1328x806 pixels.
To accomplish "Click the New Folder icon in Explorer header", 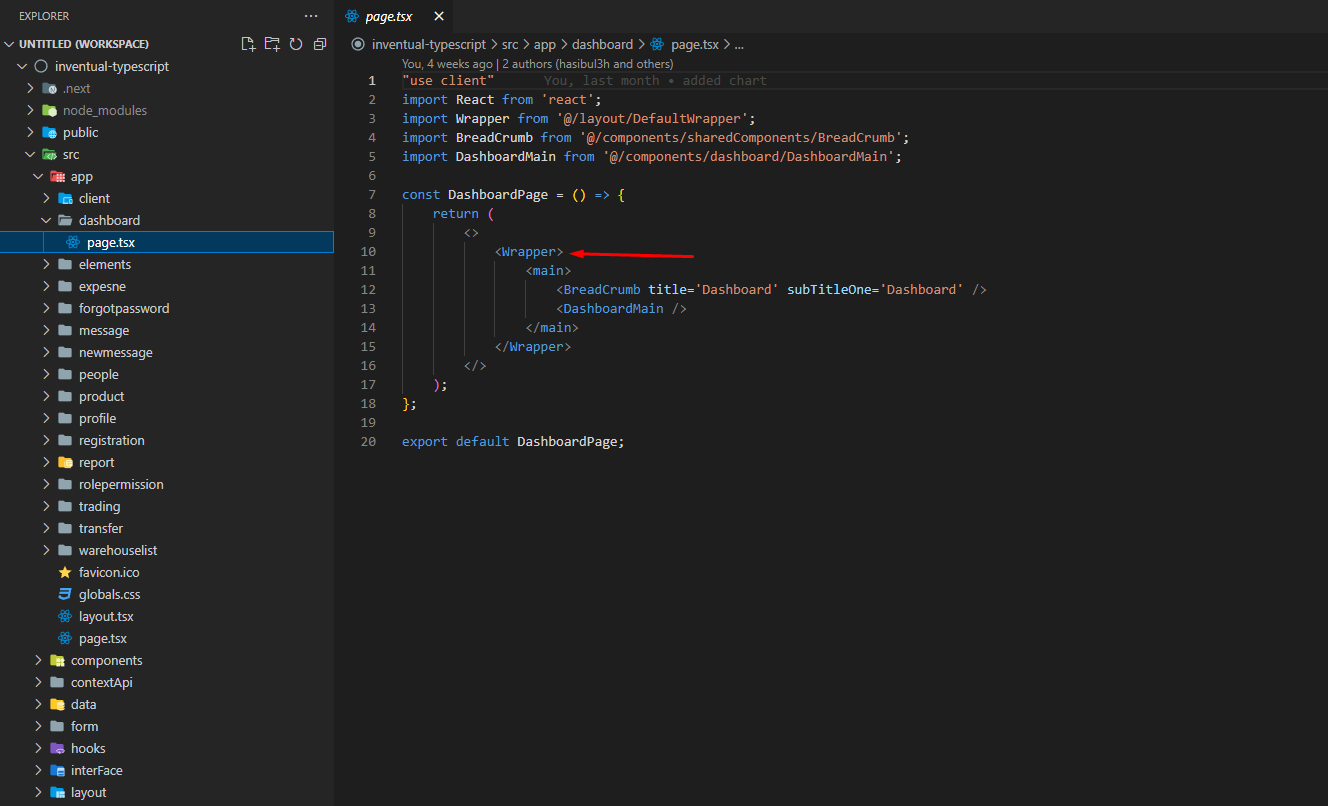I will point(272,44).
